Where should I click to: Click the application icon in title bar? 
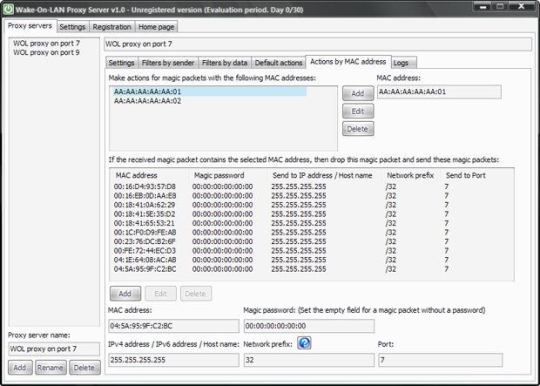tap(8, 9)
